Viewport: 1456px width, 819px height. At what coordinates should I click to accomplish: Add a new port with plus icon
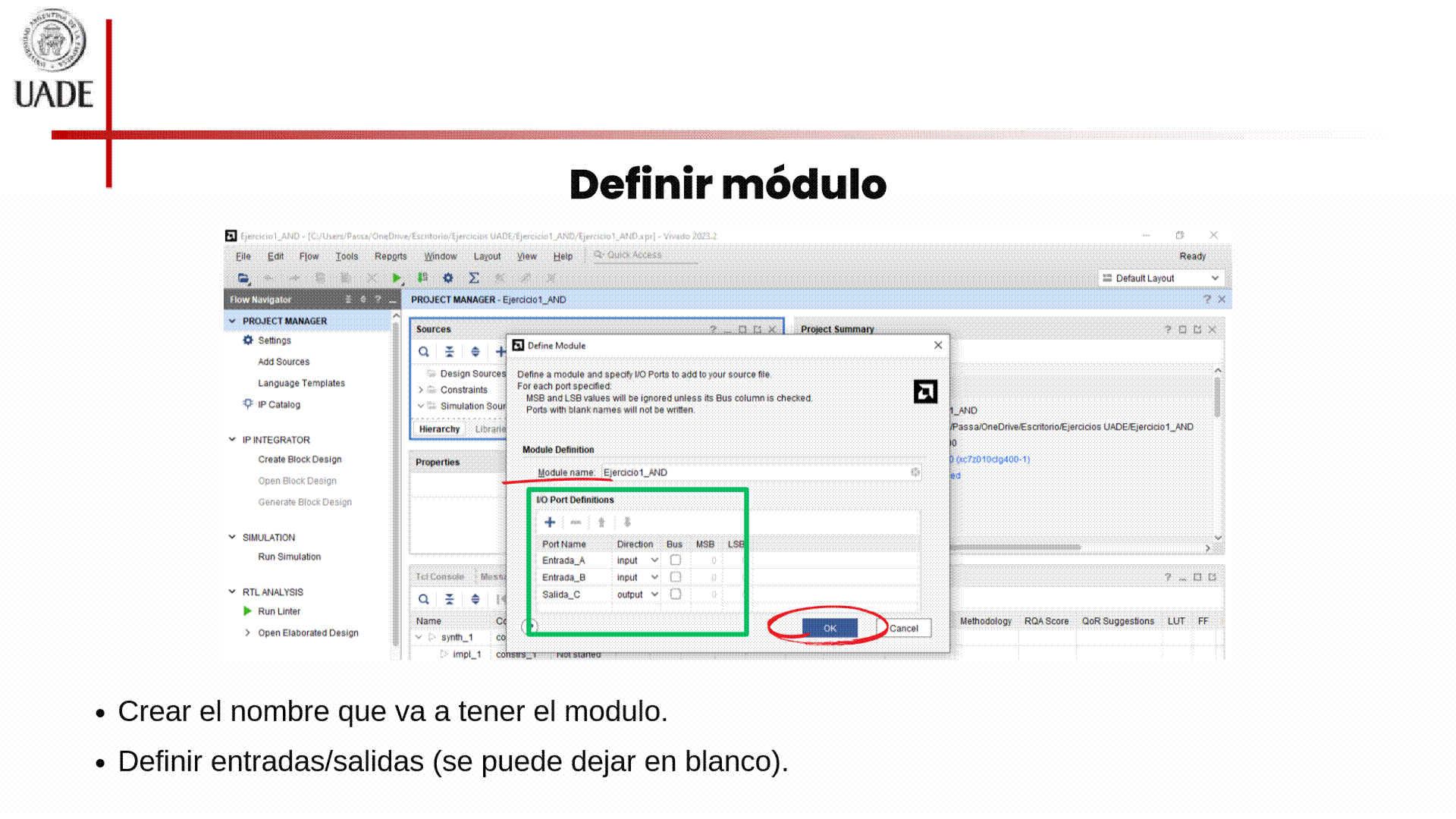(550, 522)
